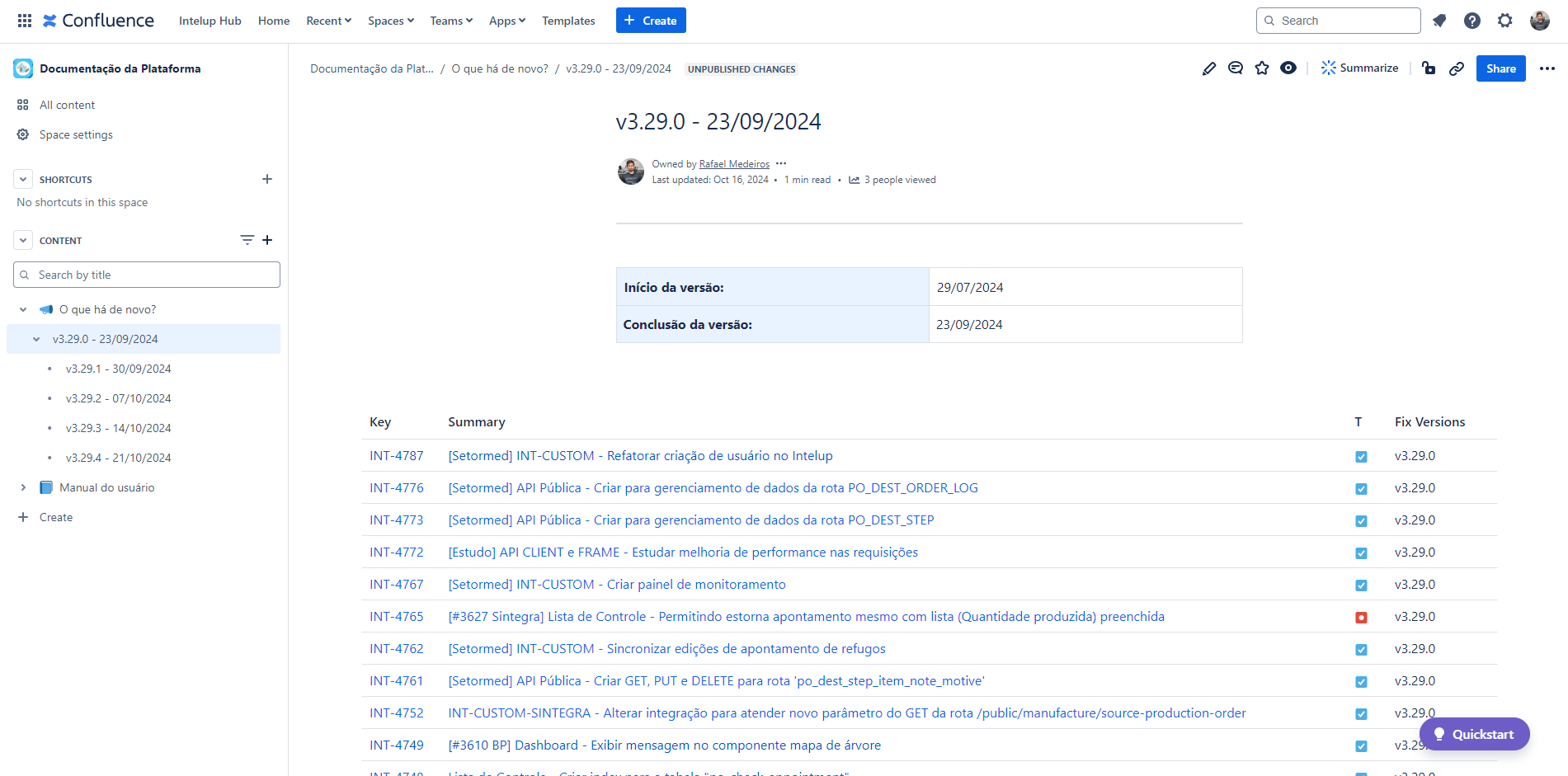Open the app switcher grid

coord(24,20)
